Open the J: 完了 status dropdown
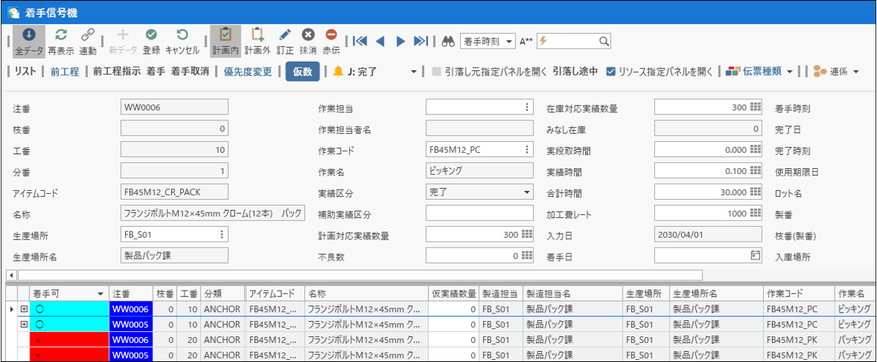The height and width of the screenshot is (362, 877). pyautogui.click(x=414, y=72)
